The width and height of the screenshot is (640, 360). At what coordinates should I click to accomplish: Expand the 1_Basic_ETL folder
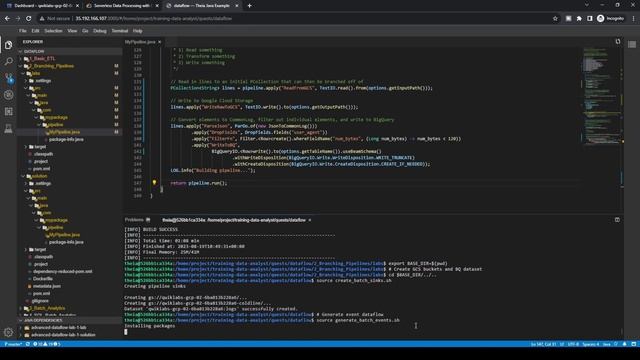click(x=20, y=59)
